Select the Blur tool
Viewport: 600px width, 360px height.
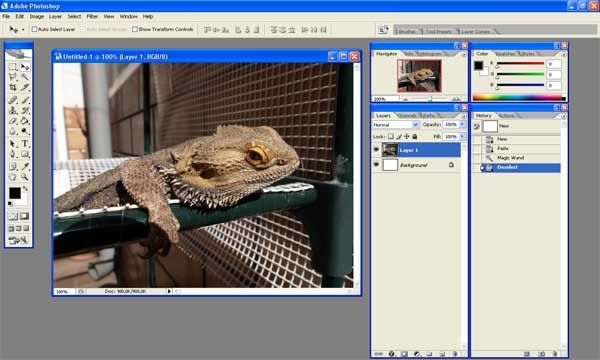[13, 131]
